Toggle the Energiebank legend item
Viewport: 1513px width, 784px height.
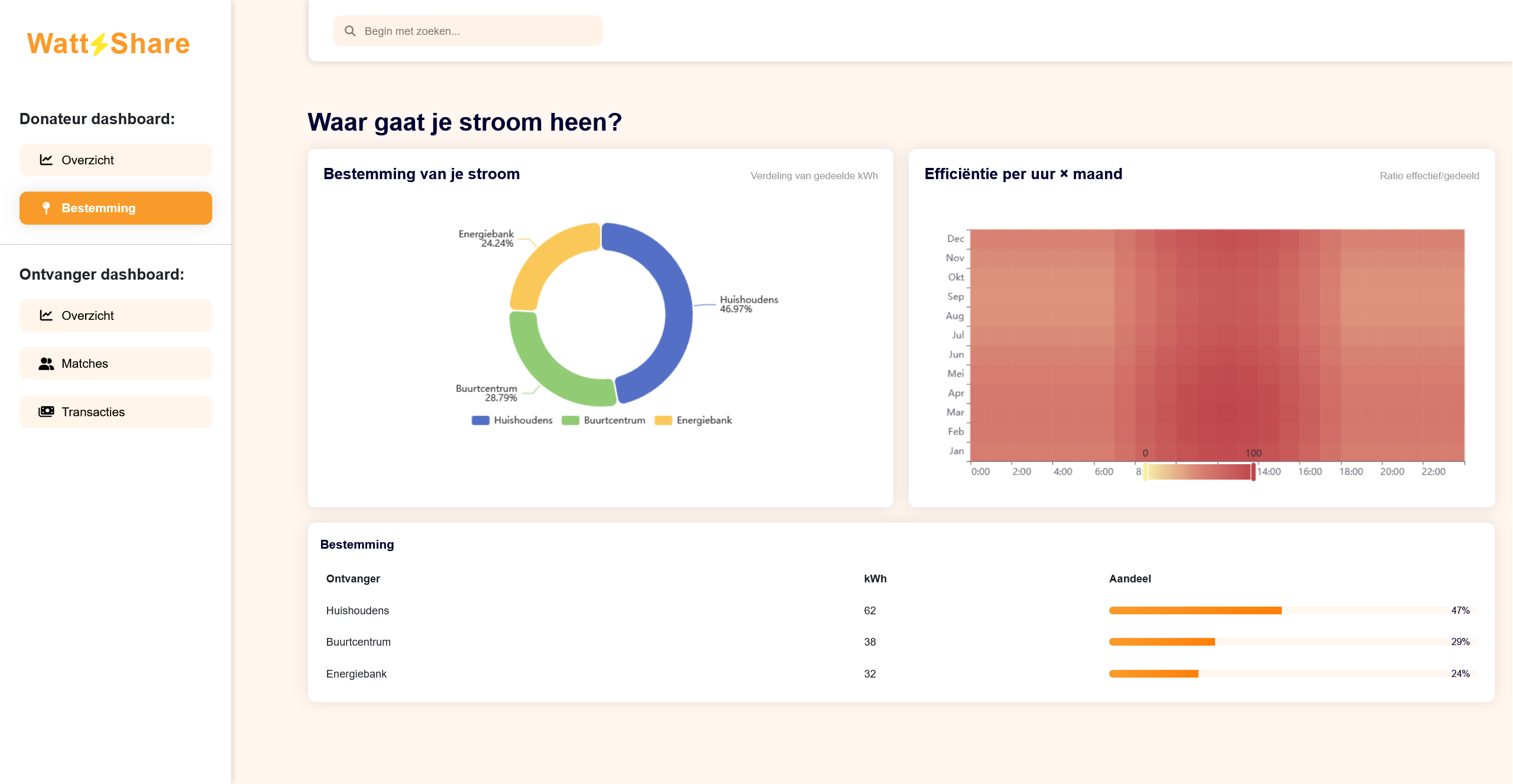click(693, 420)
